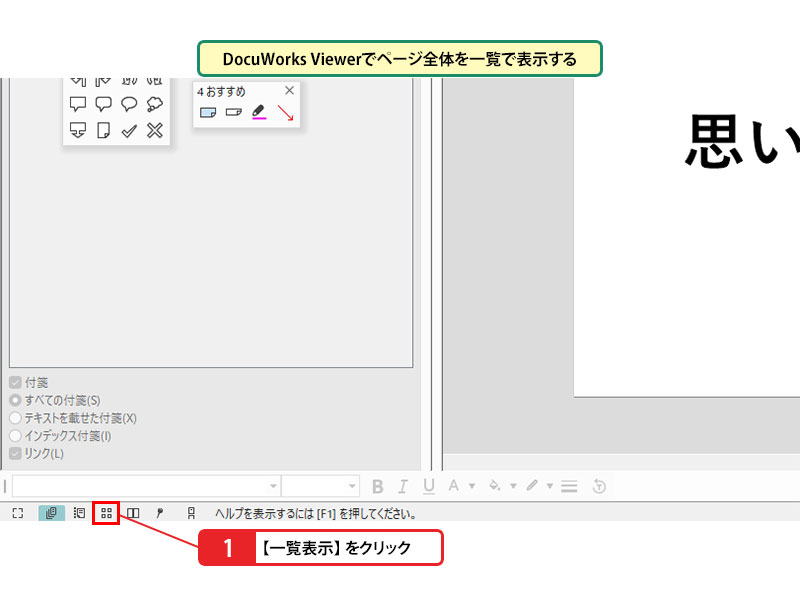
Task: Click the pin icon in status bar
Action: (160, 513)
